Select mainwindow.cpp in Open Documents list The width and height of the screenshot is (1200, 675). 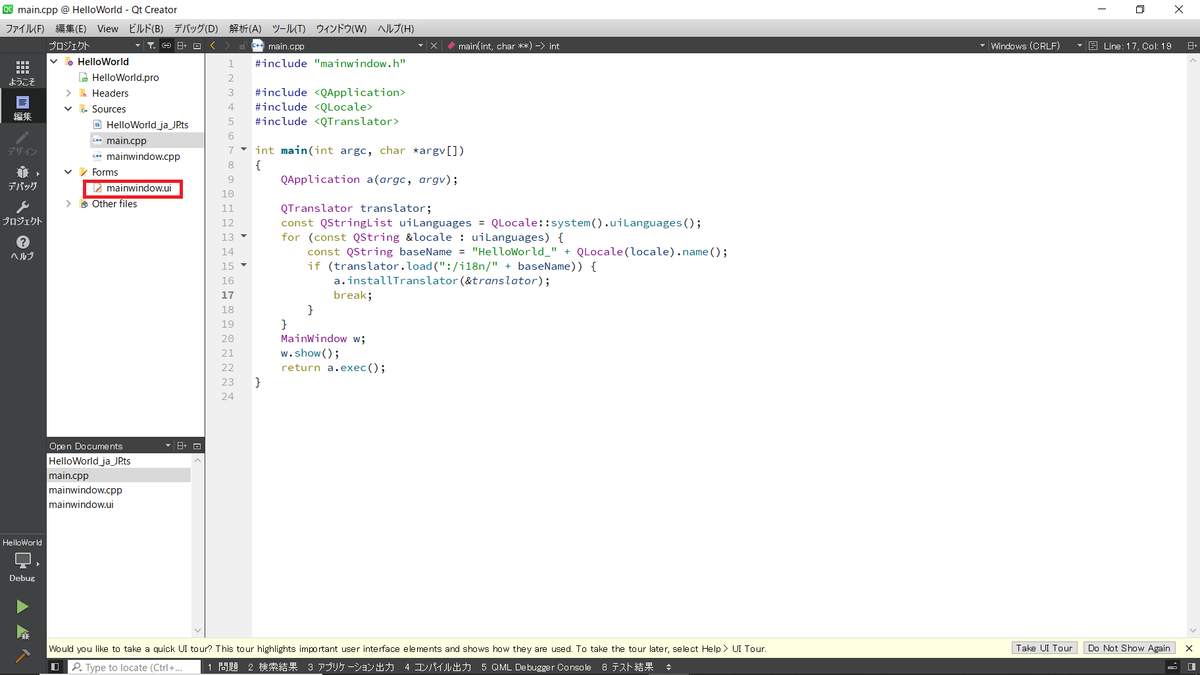85,490
